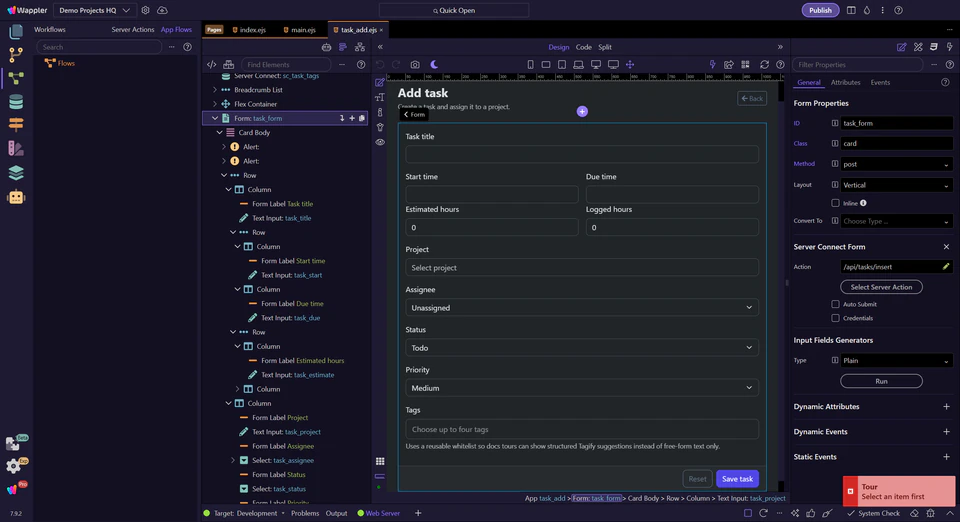960x522 pixels.
Task: Click the grid apps icon beside canvas
Action: click(x=380, y=461)
